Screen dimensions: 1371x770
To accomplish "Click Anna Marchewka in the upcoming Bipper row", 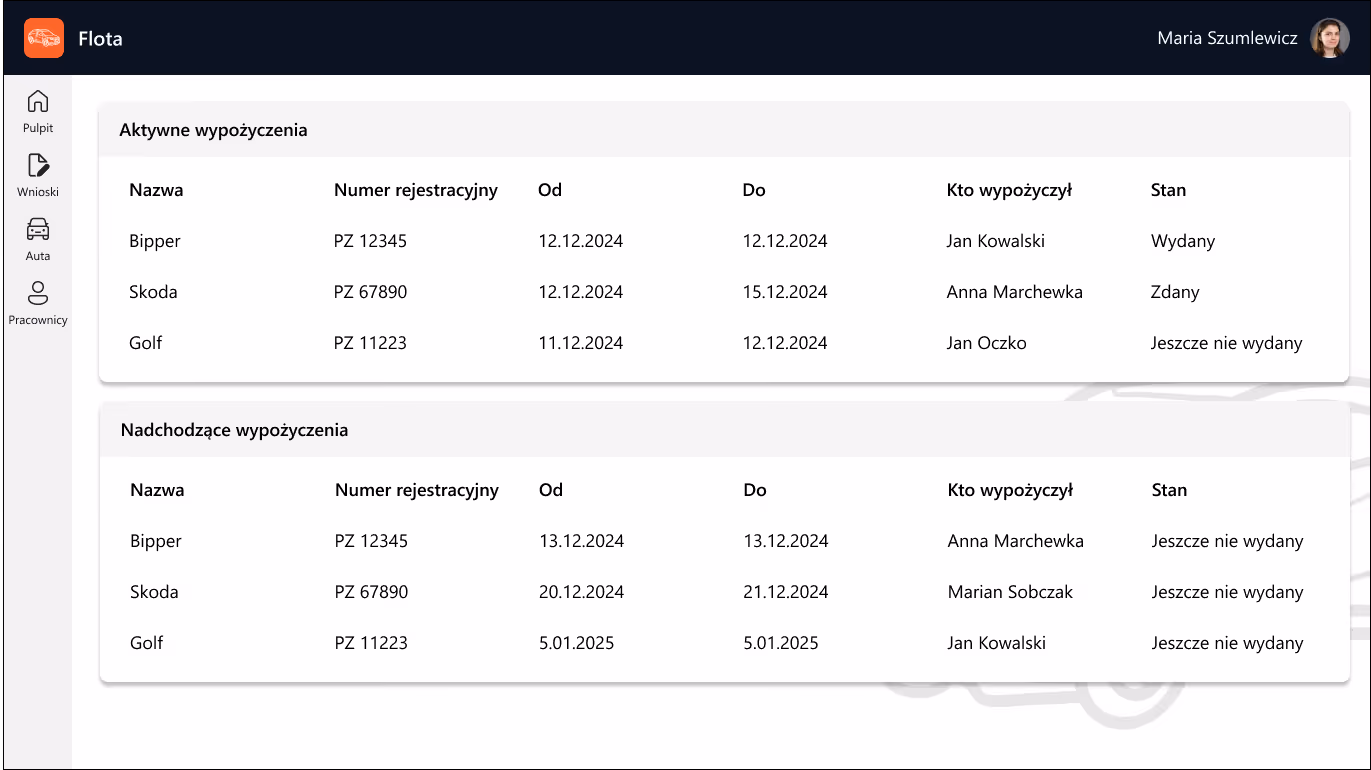I will tap(1016, 541).
